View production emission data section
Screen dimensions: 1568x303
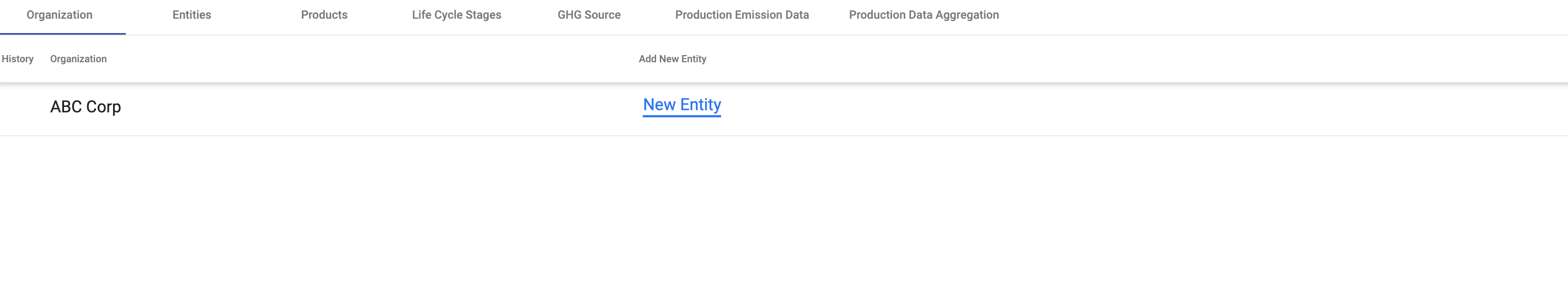pos(742,15)
